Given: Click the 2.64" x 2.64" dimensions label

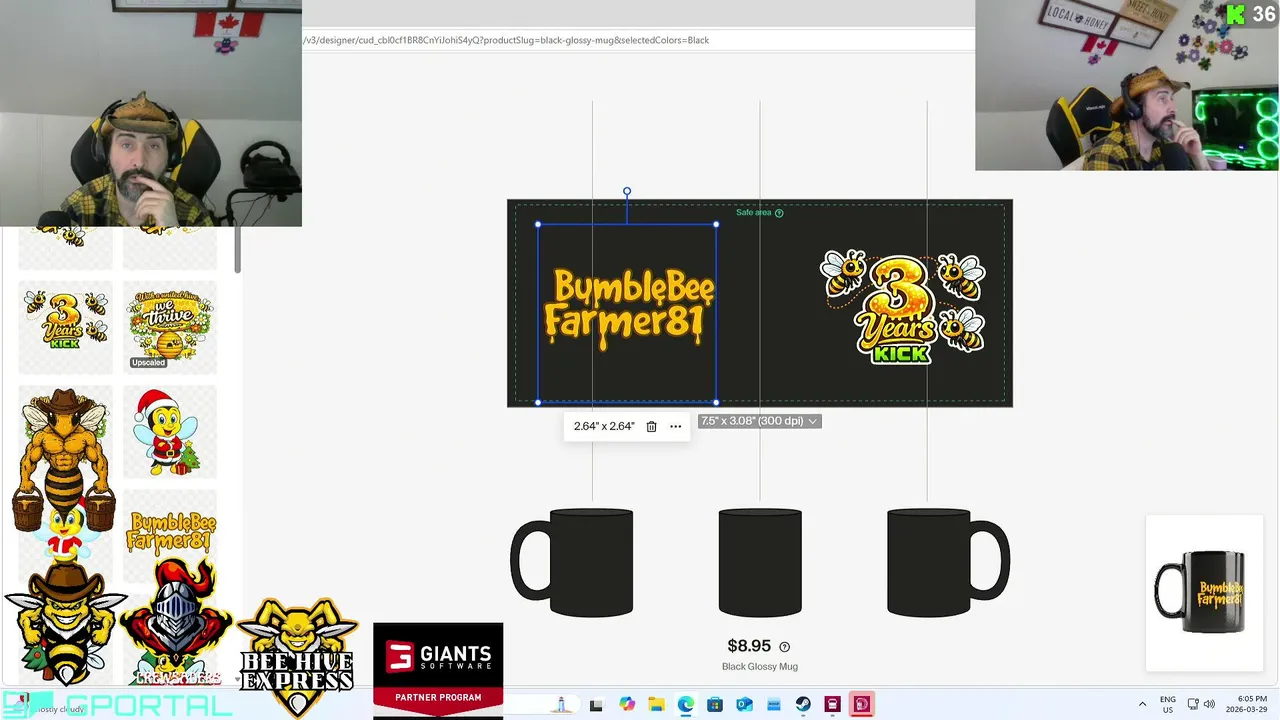Looking at the screenshot, I should (x=604, y=426).
